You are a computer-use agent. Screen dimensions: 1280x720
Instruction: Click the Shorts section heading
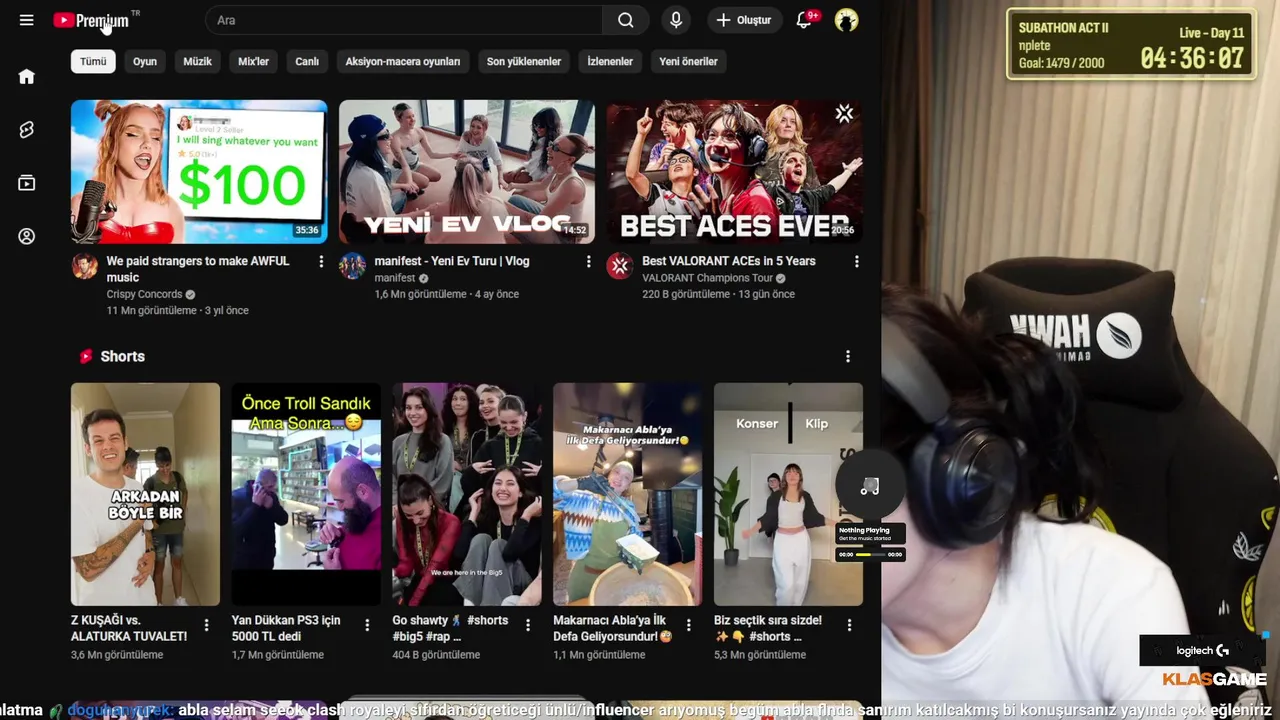[x=123, y=356]
